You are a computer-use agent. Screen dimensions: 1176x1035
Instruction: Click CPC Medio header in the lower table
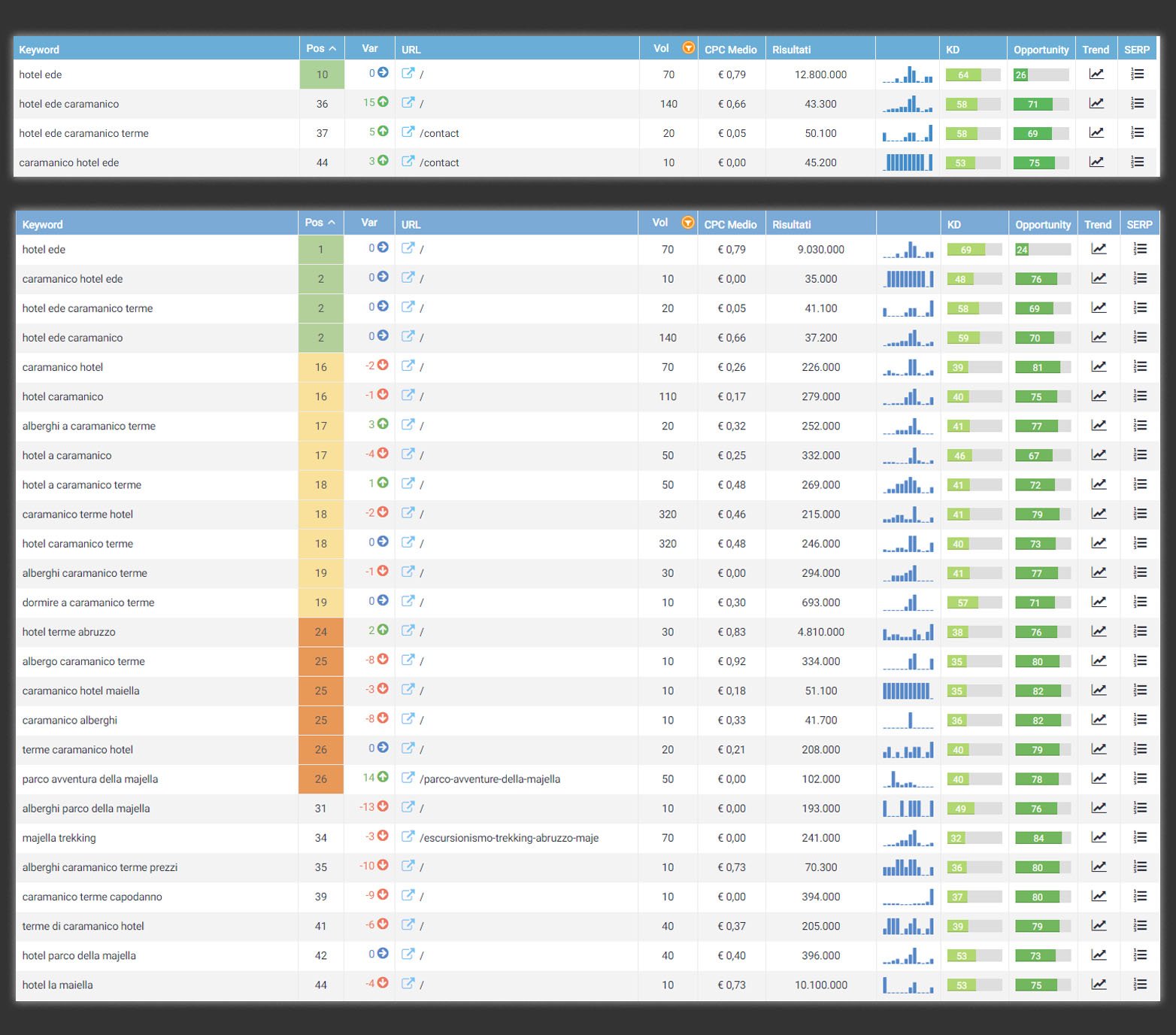[x=730, y=224]
